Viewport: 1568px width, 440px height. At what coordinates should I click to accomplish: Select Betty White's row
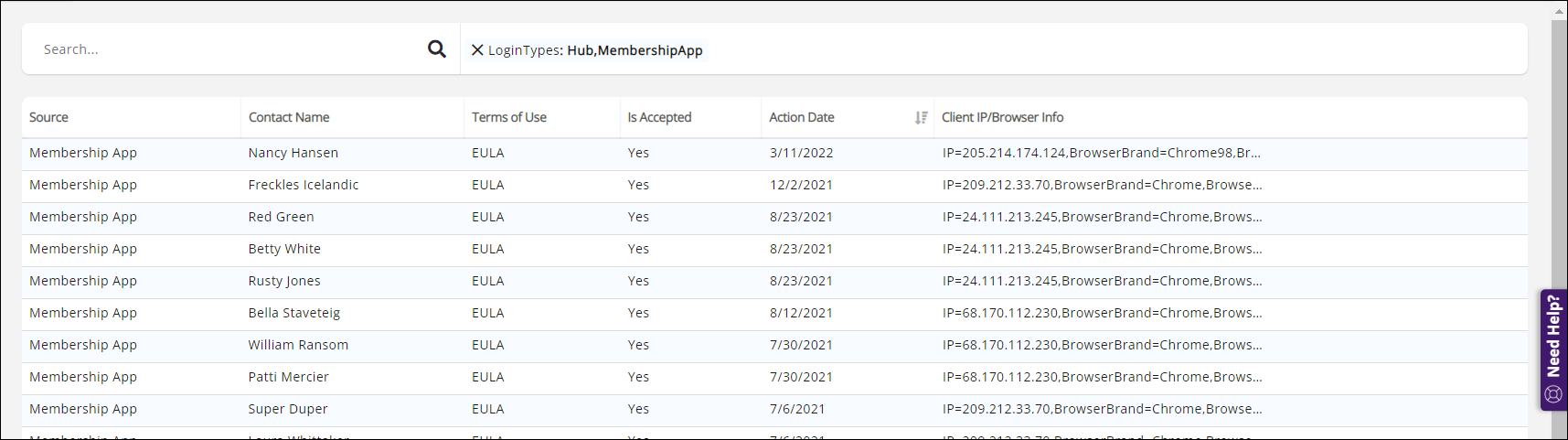284,249
